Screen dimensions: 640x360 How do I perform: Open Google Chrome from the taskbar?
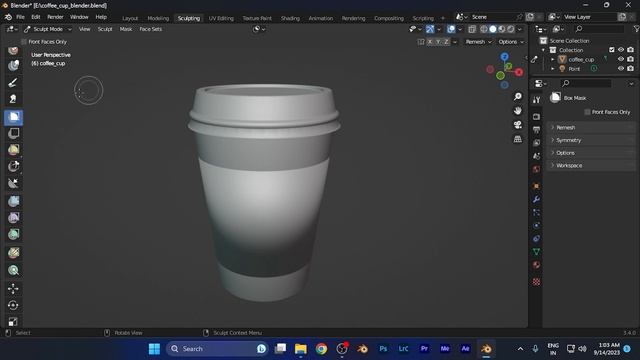(x=321, y=349)
